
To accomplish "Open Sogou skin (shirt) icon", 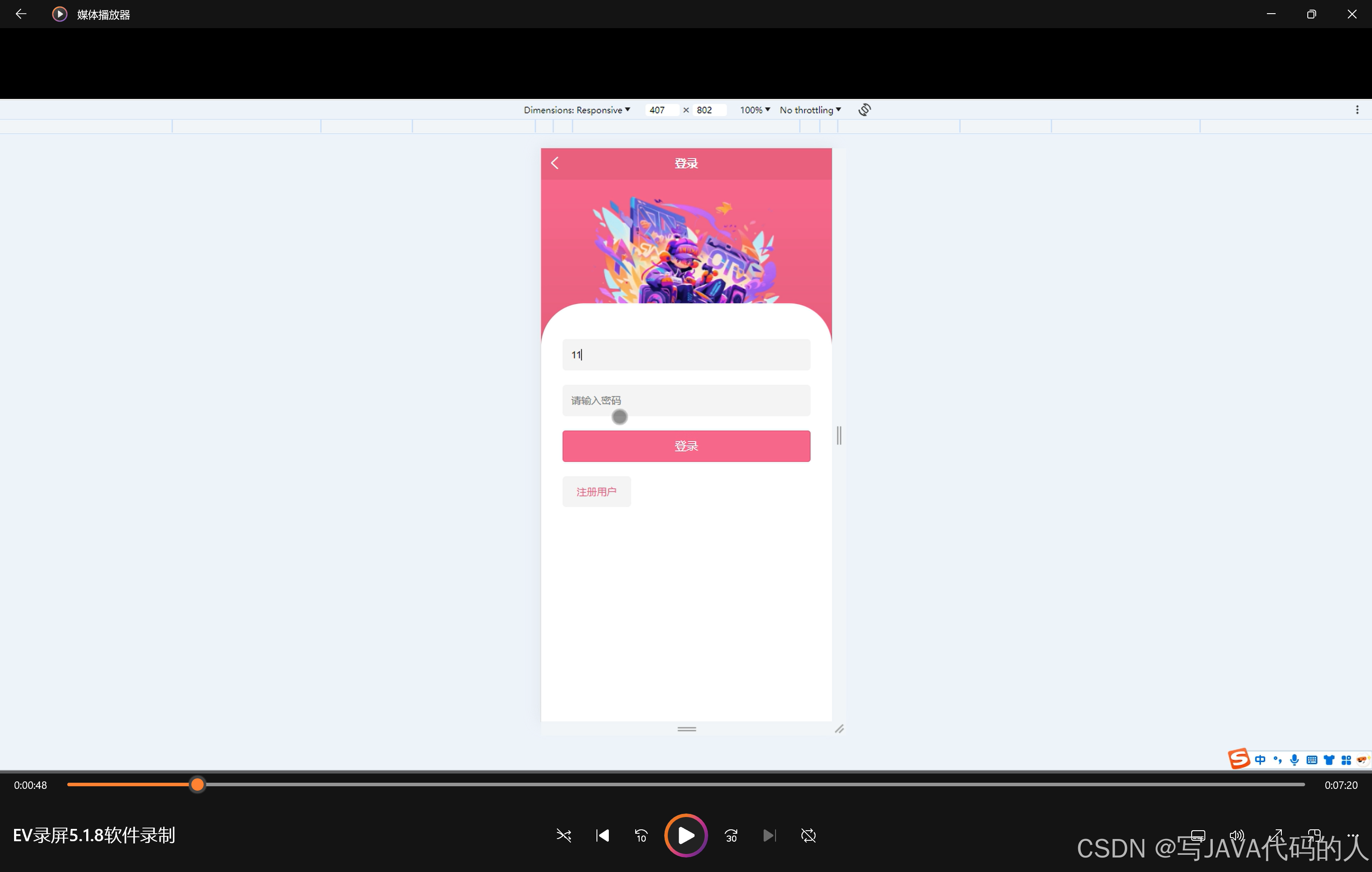I will click(1329, 759).
